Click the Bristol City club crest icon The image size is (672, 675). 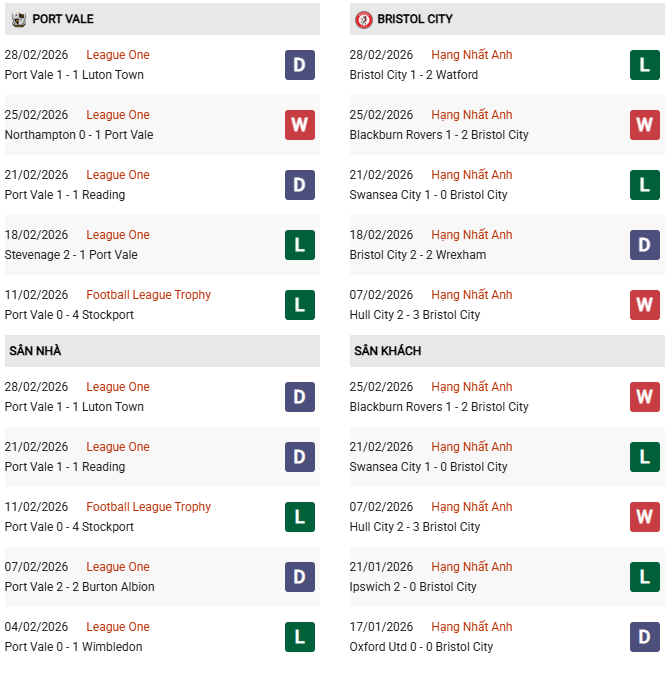pyautogui.click(x=363, y=19)
